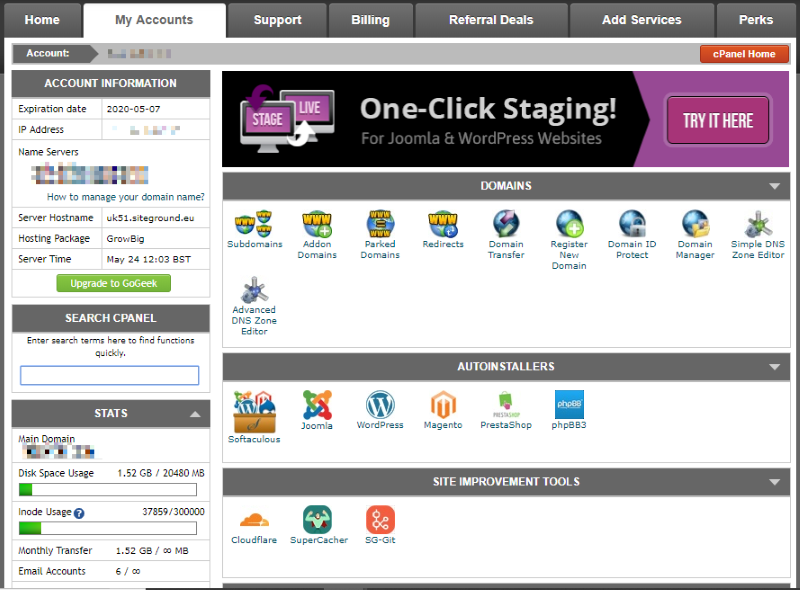The width and height of the screenshot is (800, 590).
Task: Launch the Magento autoinstaller
Action: point(443,410)
